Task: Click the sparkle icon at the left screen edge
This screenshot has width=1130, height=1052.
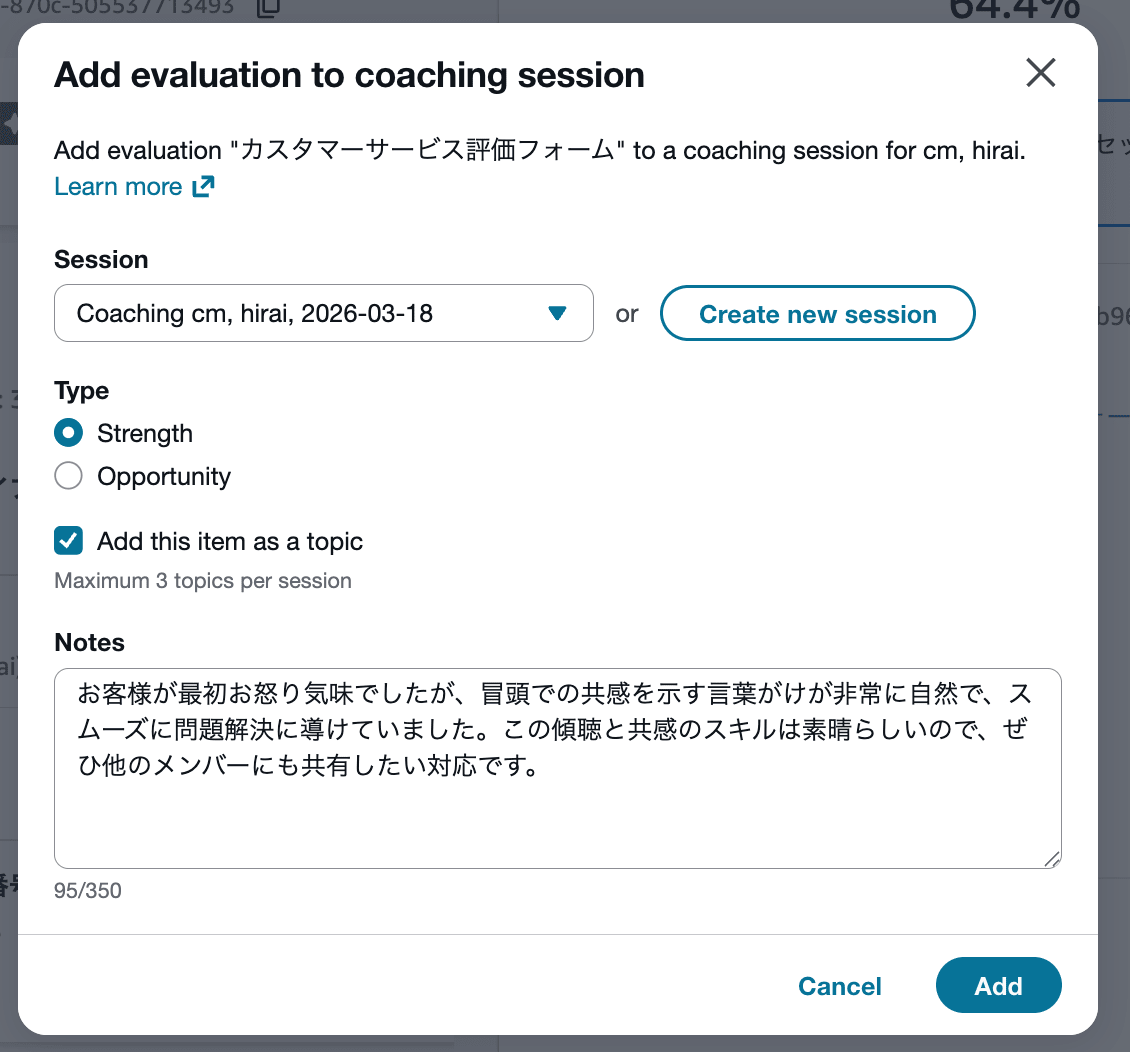Action: tap(9, 124)
